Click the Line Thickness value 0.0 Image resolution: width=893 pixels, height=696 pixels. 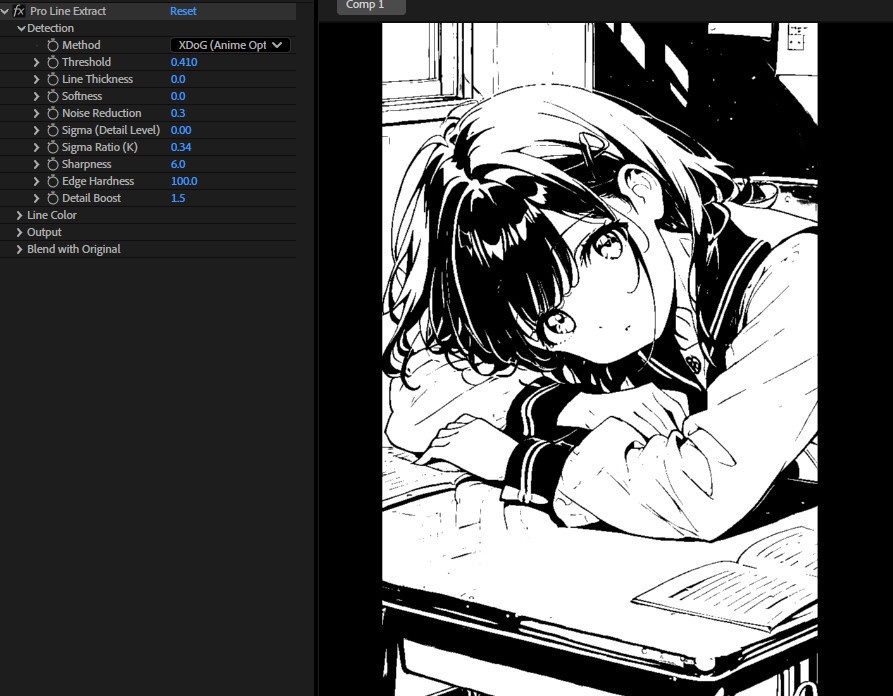click(x=178, y=79)
